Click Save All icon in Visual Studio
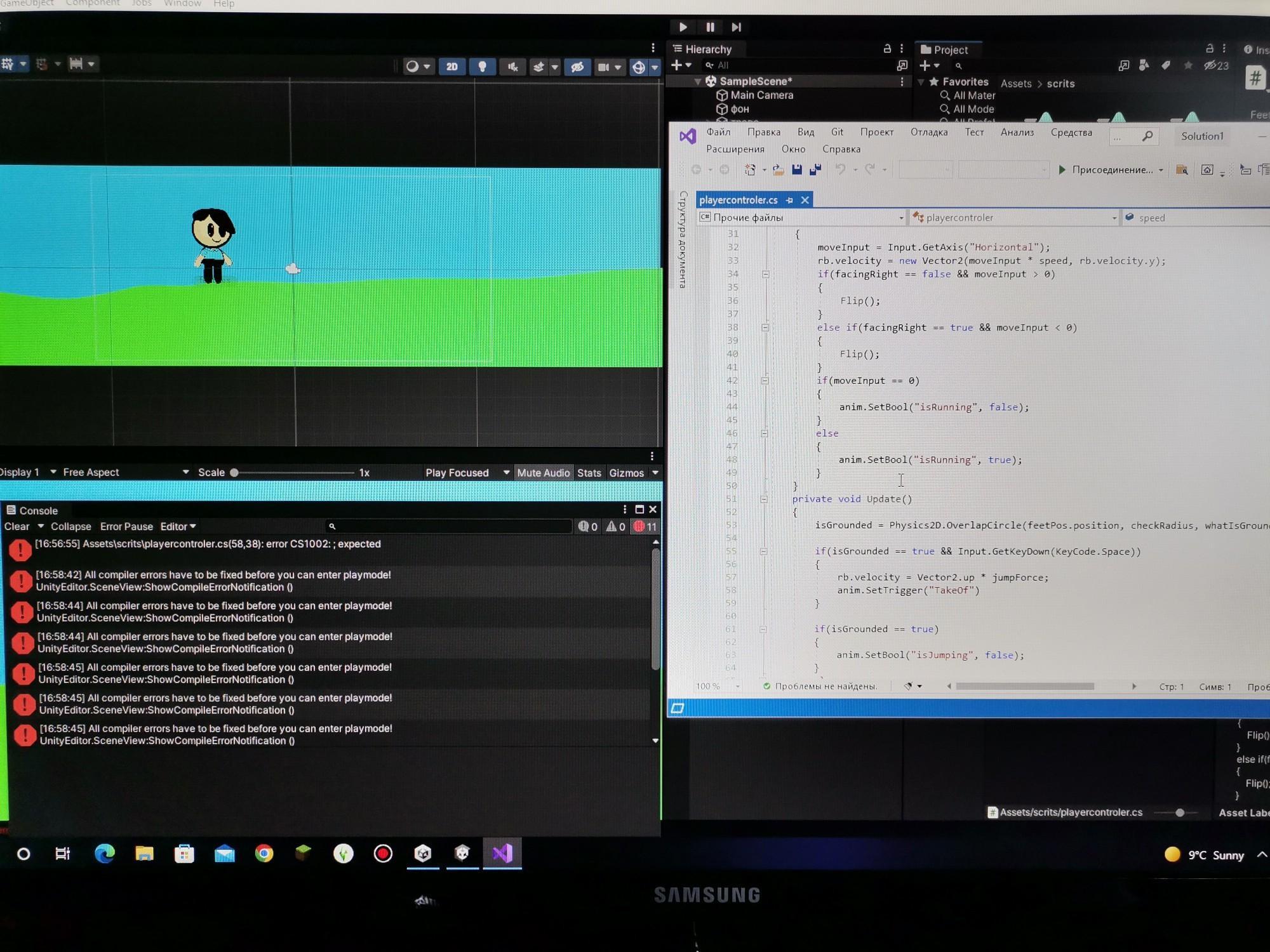Screen dimensions: 1270x952 pos(815,169)
